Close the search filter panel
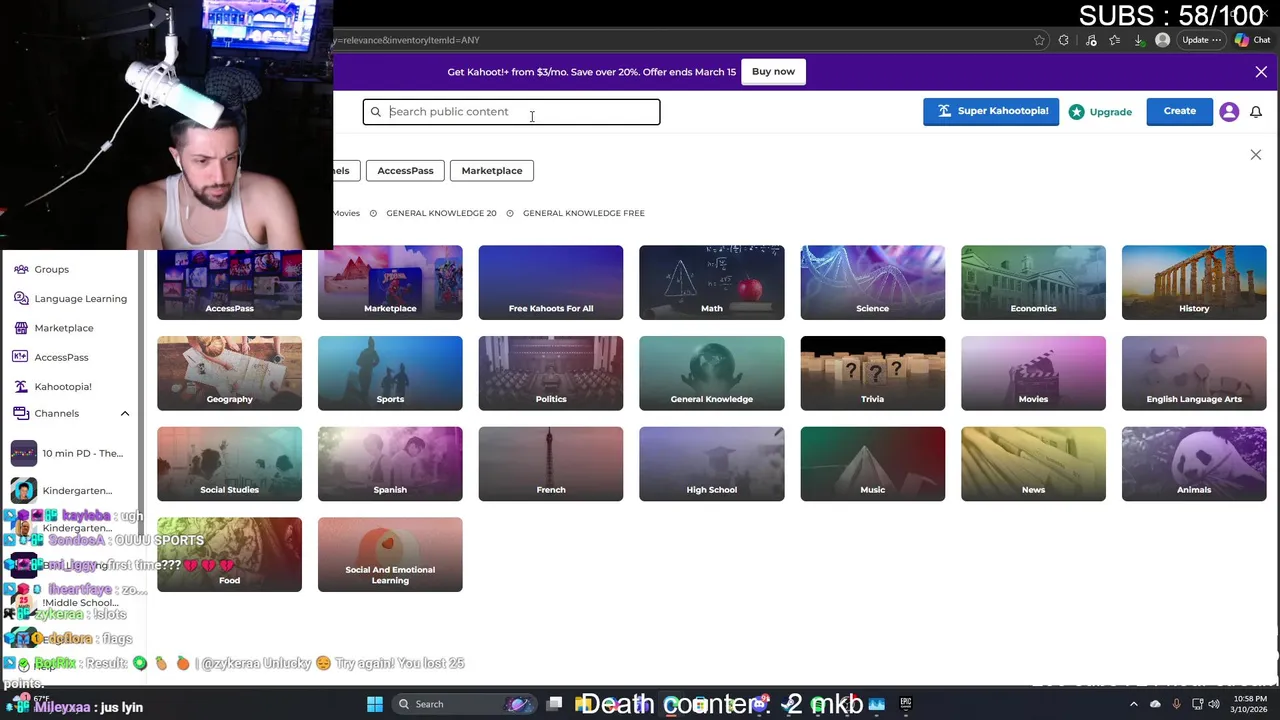The width and height of the screenshot is (1280, 720). [x=1256, y=155]
